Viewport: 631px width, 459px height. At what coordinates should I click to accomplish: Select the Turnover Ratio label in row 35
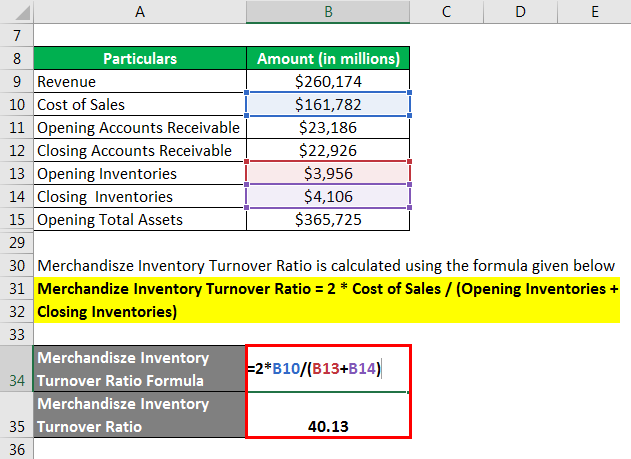click(140, 415)
